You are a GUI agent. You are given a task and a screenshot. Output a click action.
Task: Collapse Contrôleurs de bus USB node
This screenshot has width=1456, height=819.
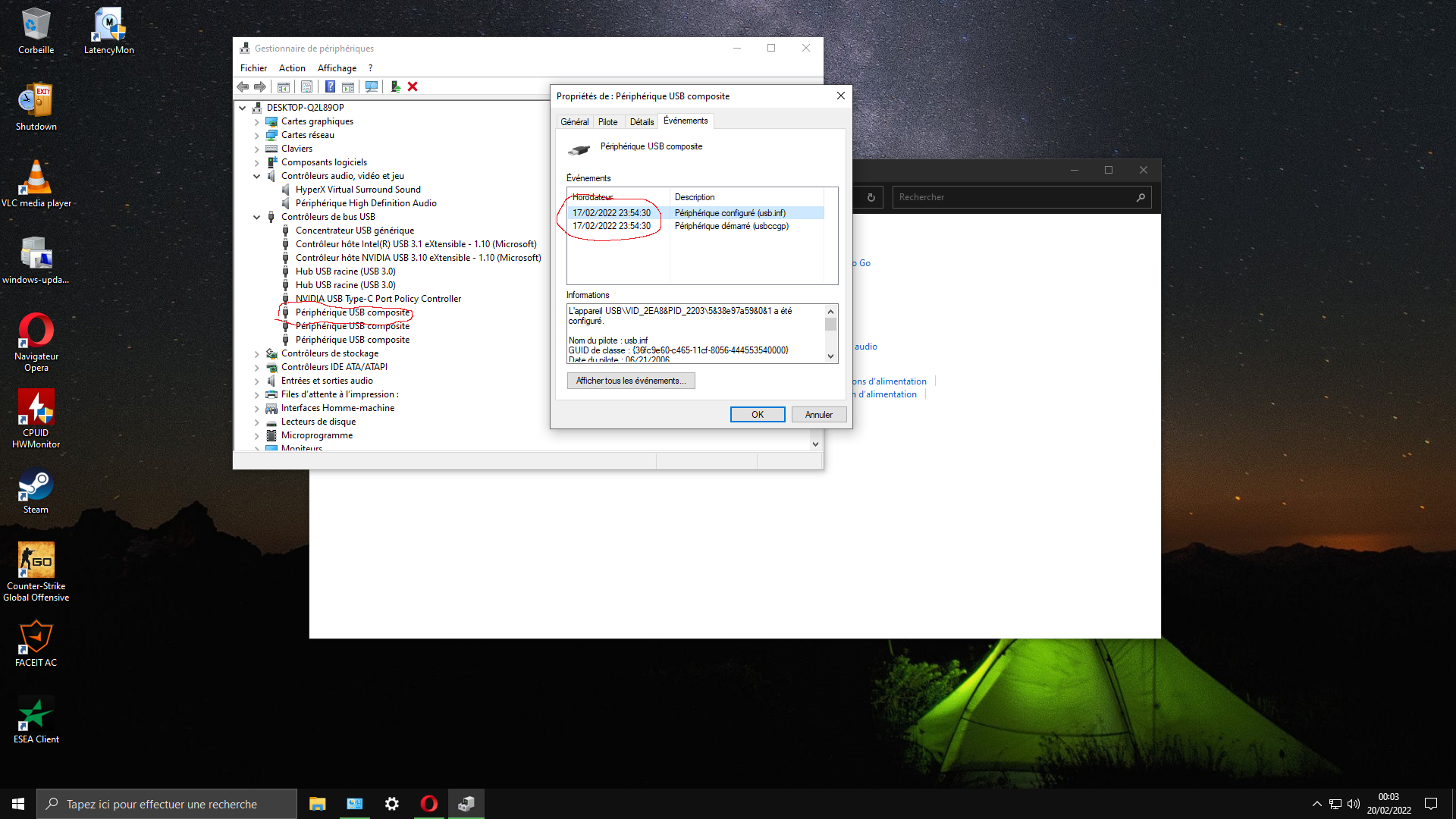click(256, 217)
